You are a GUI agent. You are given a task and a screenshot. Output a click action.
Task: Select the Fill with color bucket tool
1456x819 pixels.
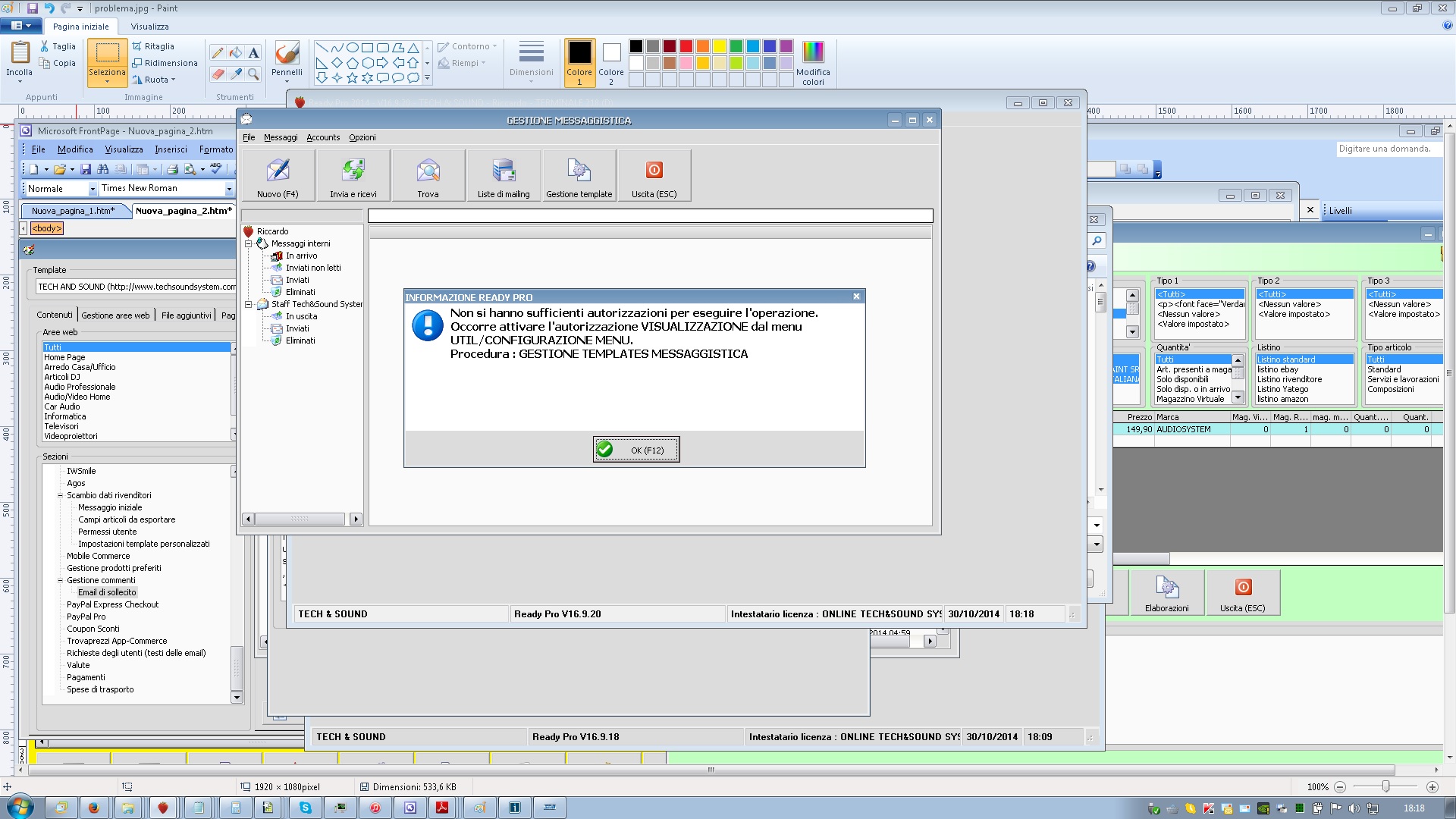click(x=236, y=52)
